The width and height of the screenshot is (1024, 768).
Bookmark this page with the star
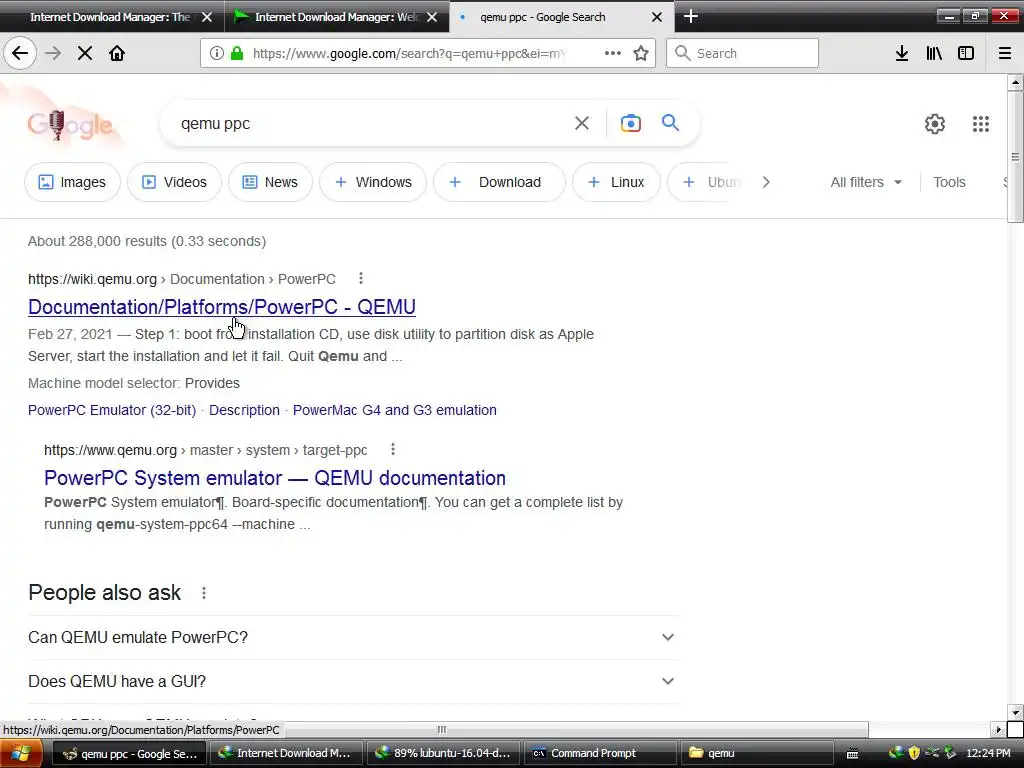641,54
